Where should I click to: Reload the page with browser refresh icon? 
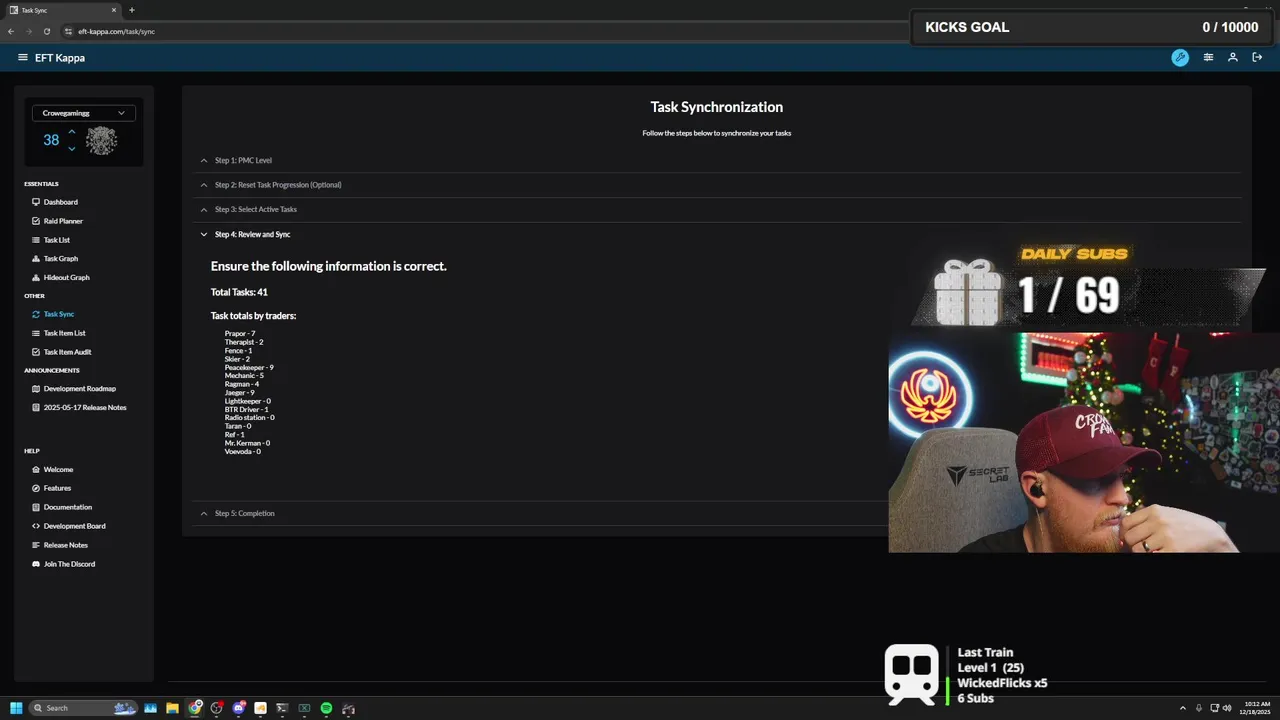(x=45, y=31)
